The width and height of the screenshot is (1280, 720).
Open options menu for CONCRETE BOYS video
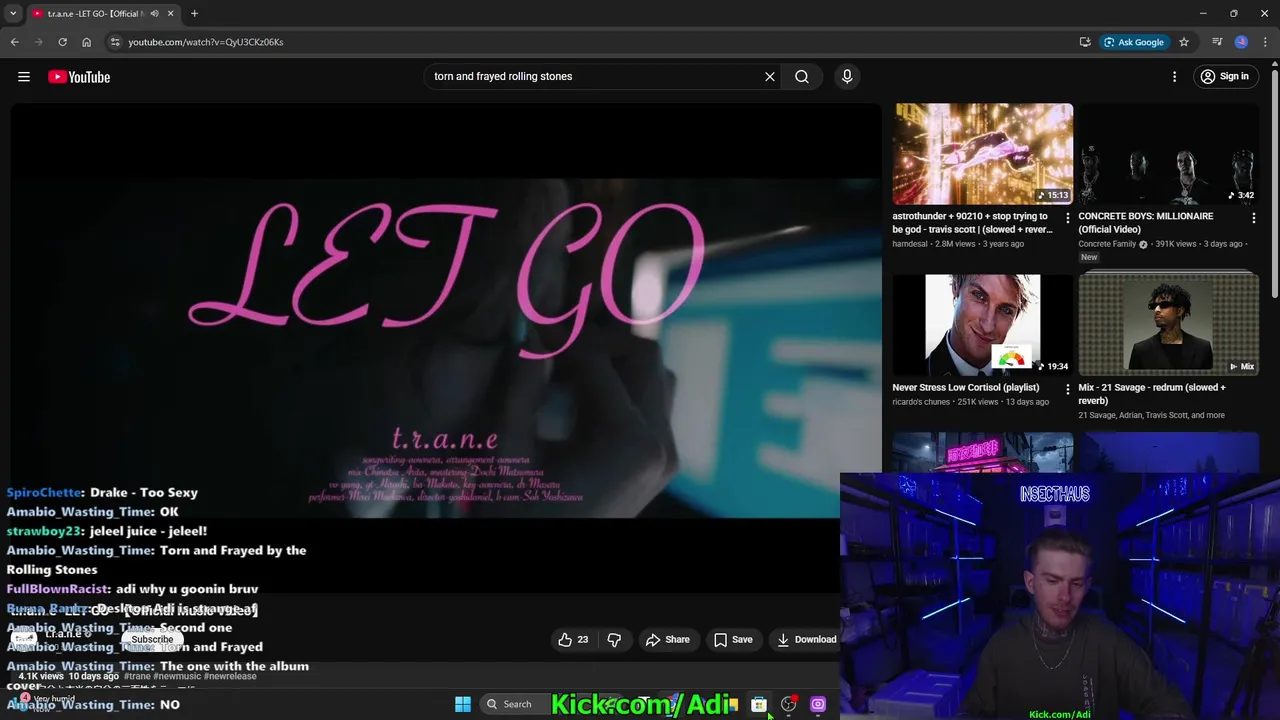[1254, 218]
